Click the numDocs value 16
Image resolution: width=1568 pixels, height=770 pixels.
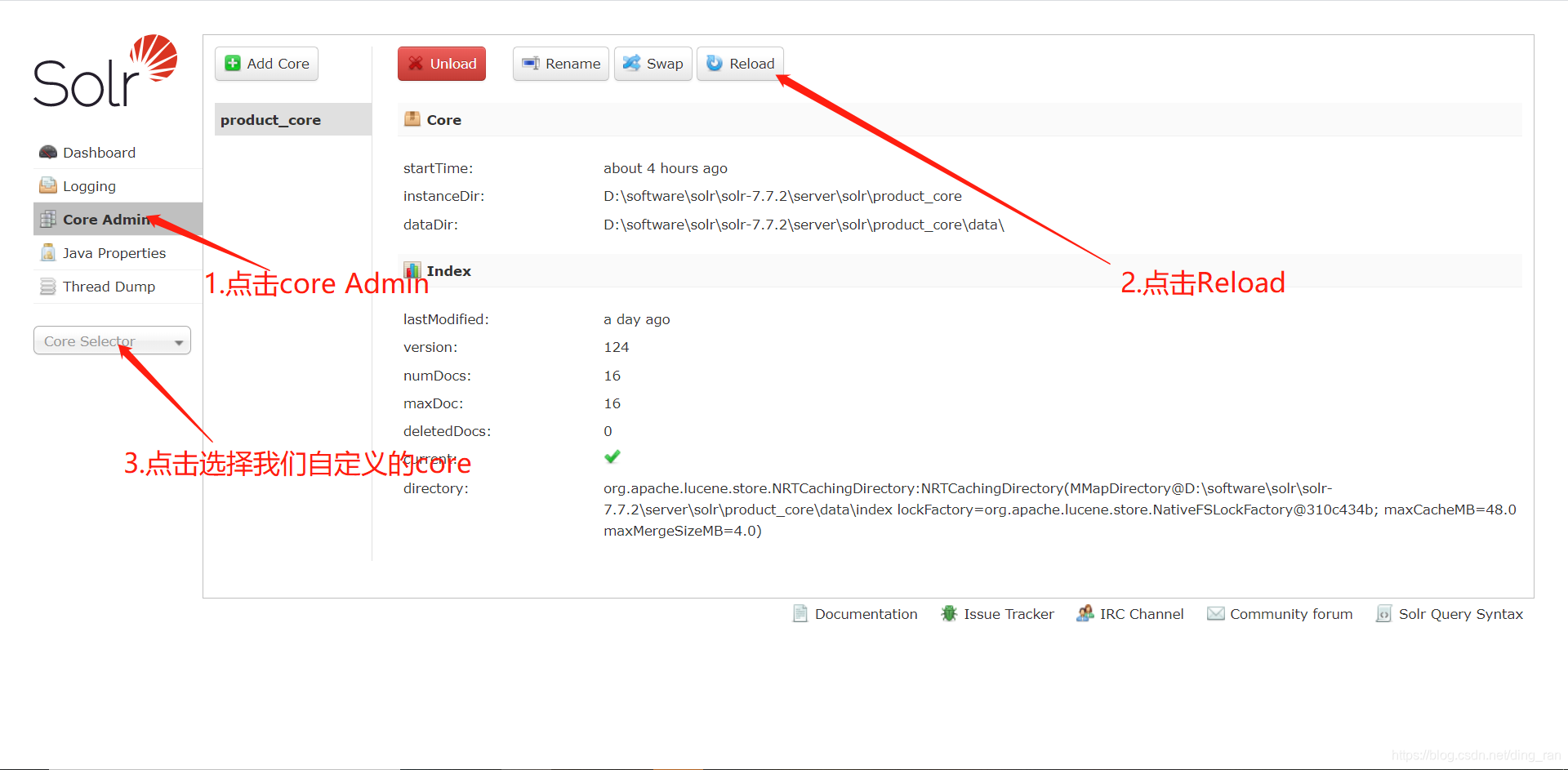(612, 376)
